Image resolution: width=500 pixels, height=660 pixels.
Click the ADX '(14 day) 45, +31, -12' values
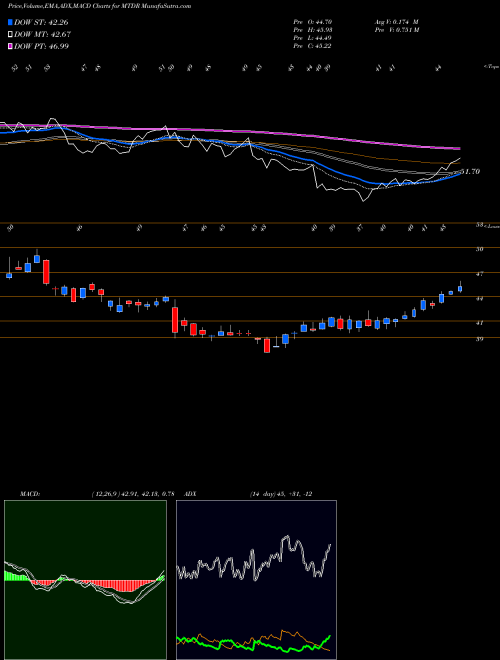[281, 494]
